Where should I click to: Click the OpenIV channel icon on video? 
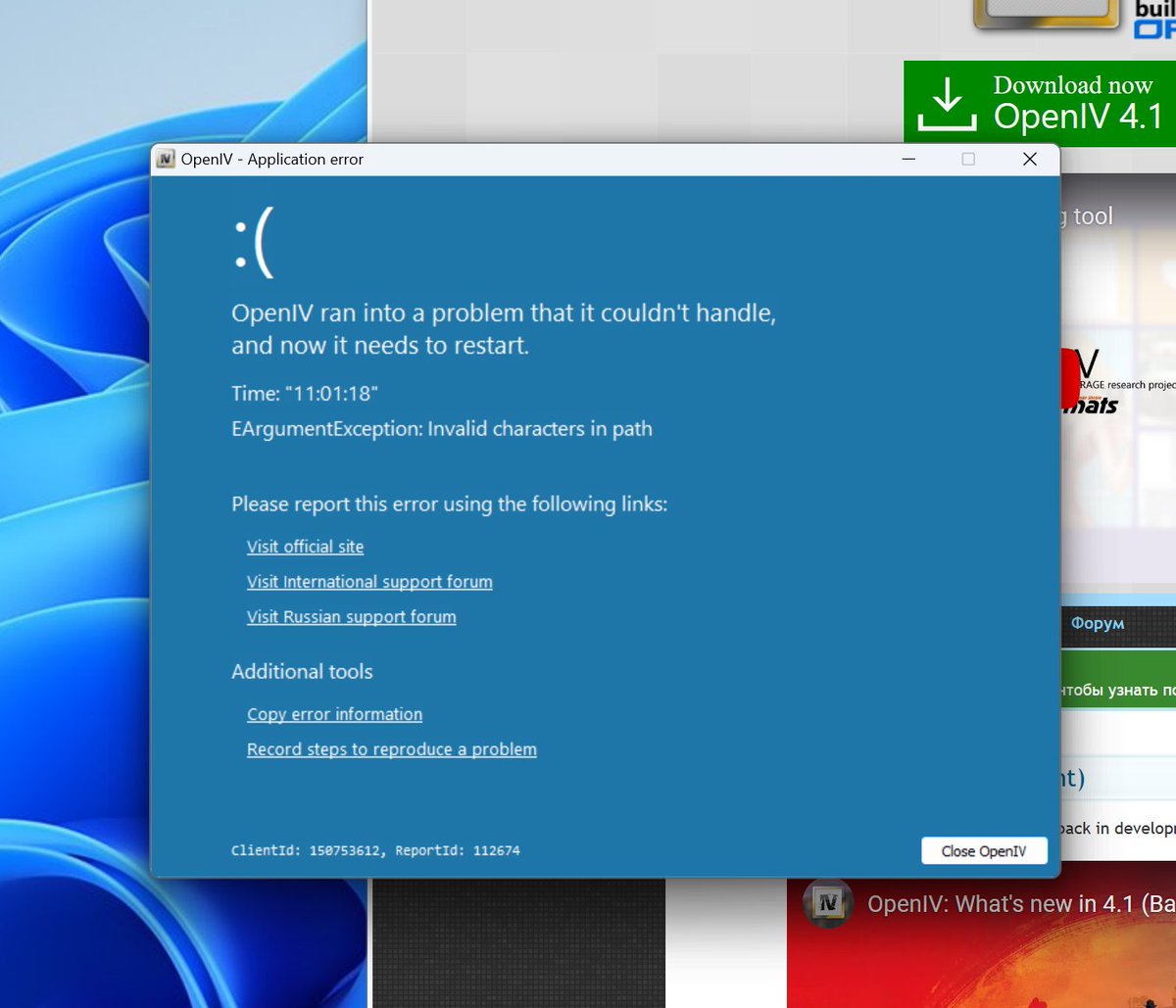(827, 903)
